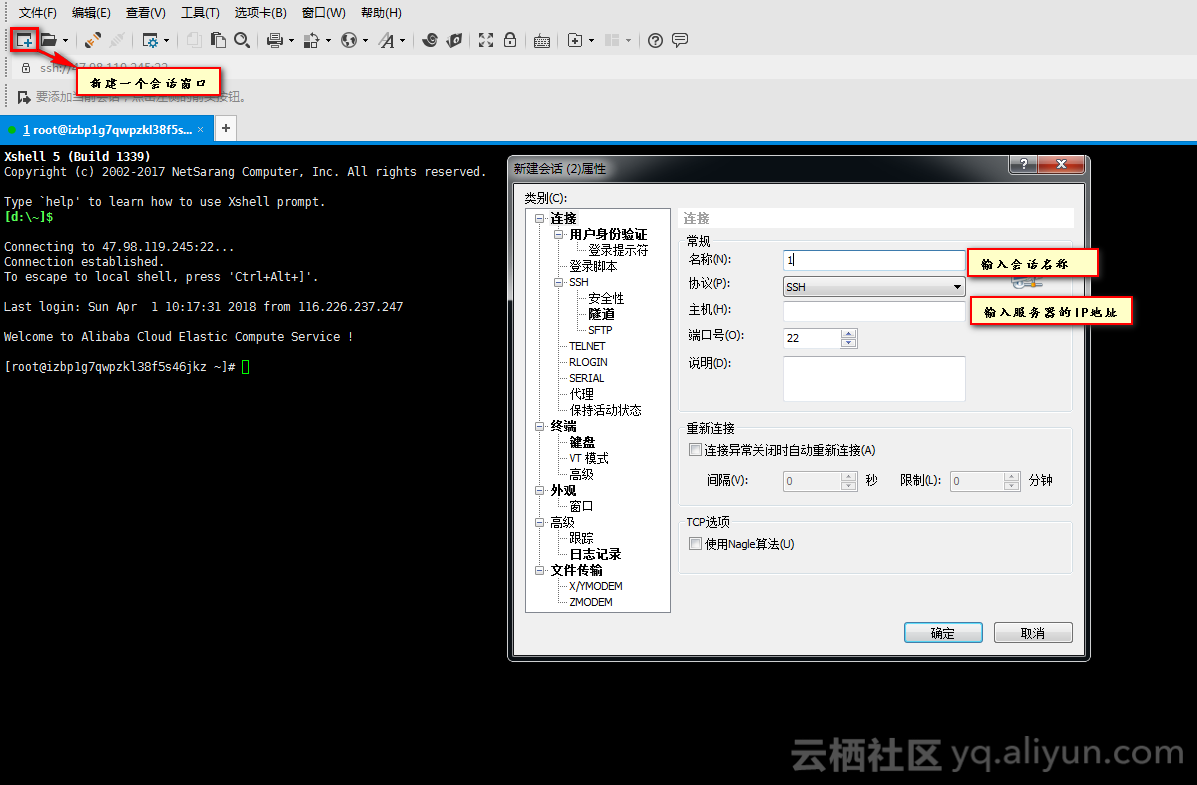The height and width of the screenshot is (785, 1197).
Task: Click the Open session folder icon
Action: click(x=49, y=40)
